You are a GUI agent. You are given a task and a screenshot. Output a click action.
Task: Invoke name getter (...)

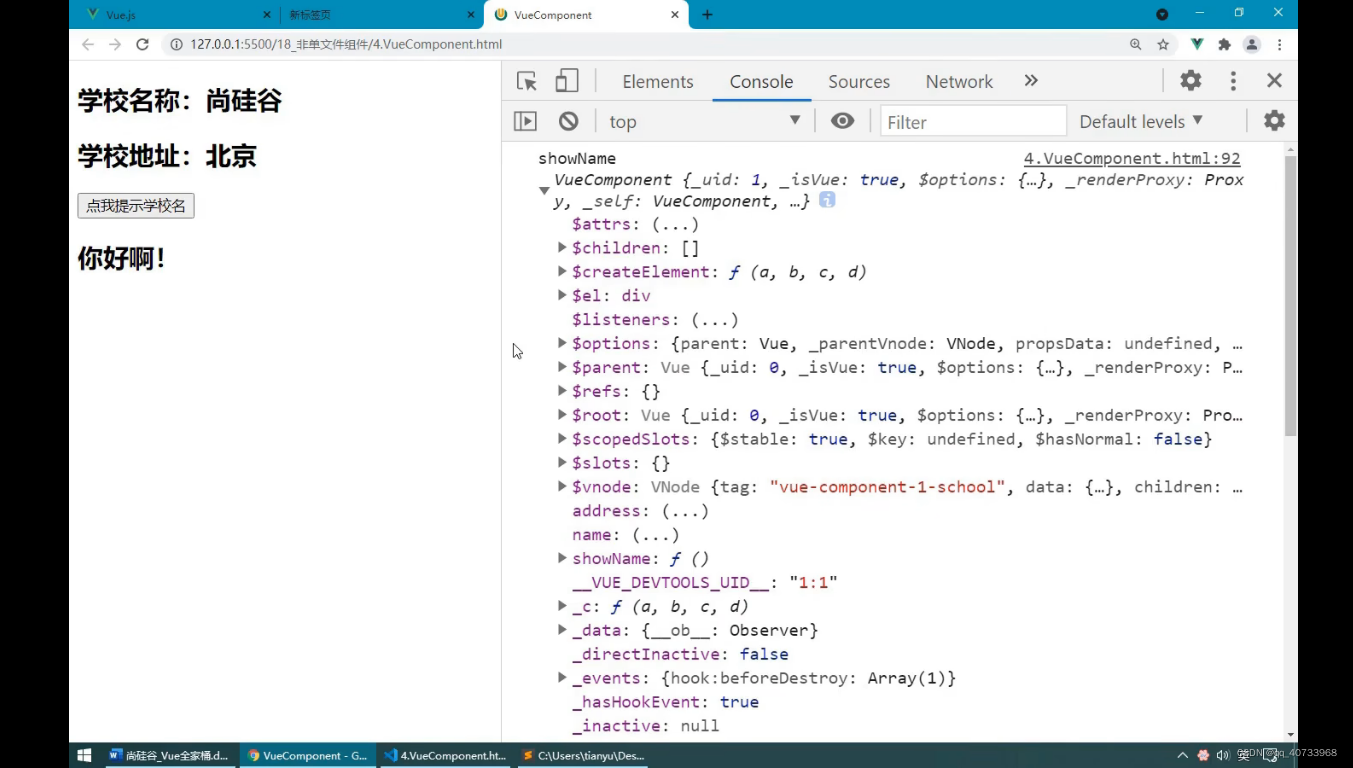pos(656,535)
